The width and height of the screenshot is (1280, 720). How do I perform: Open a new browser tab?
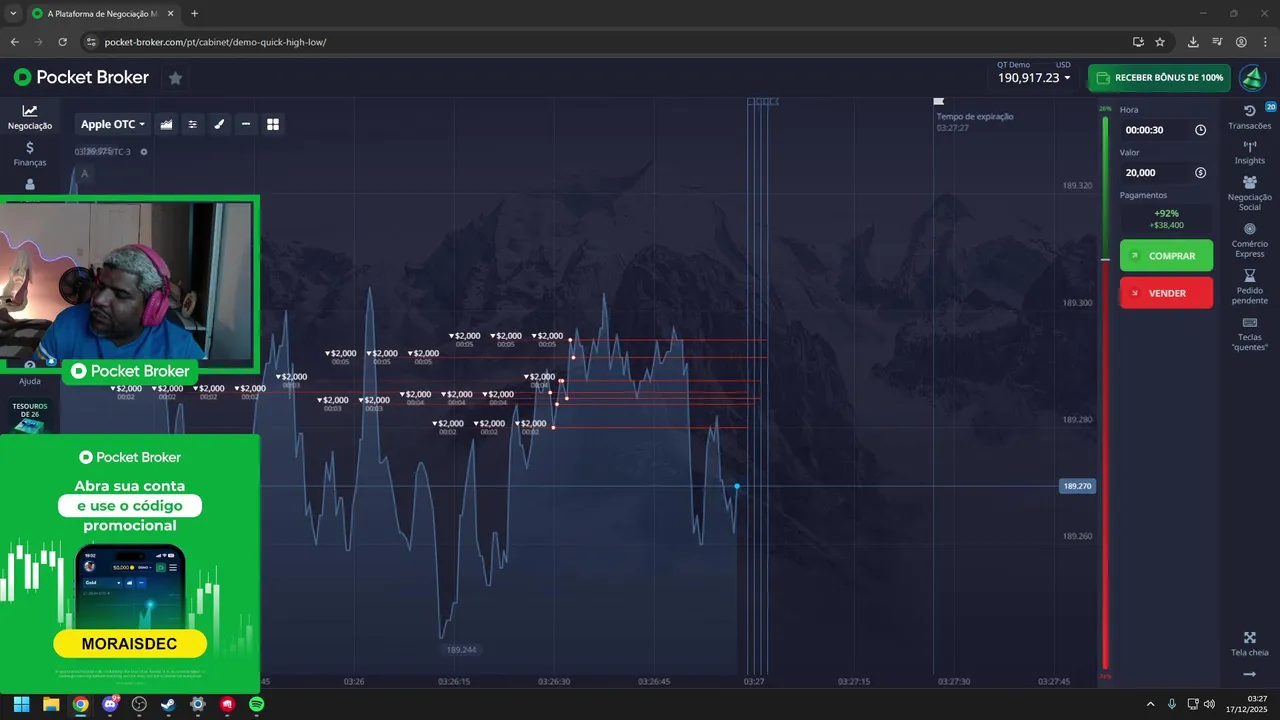[x=194, y=13]
